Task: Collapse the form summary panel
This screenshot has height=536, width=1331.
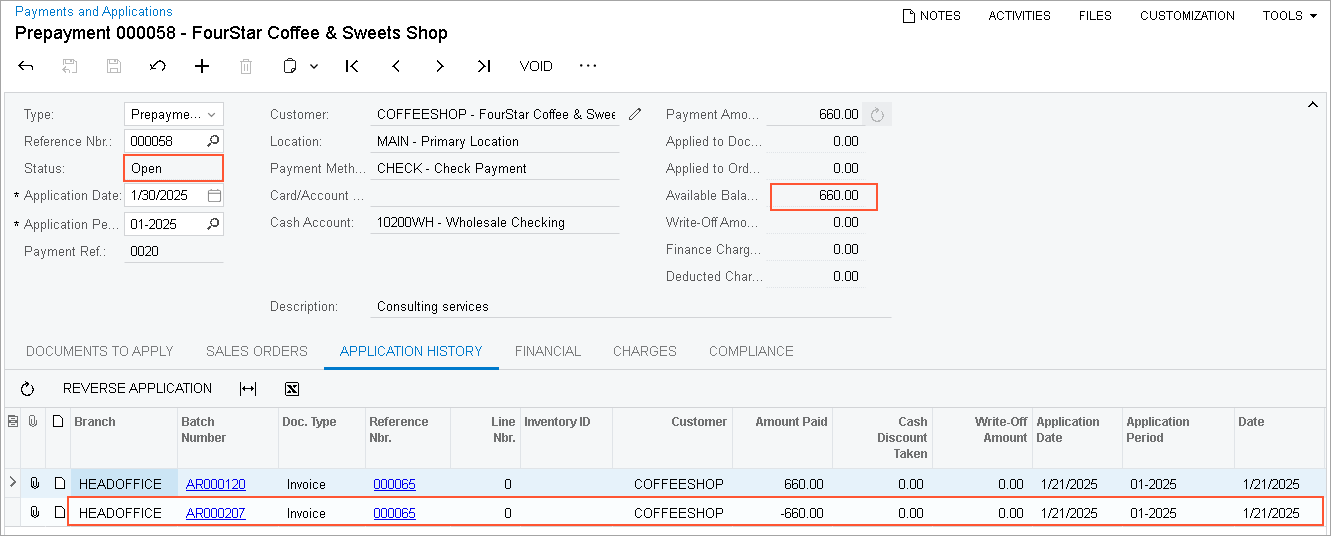Action: (x=1312, y=104)
